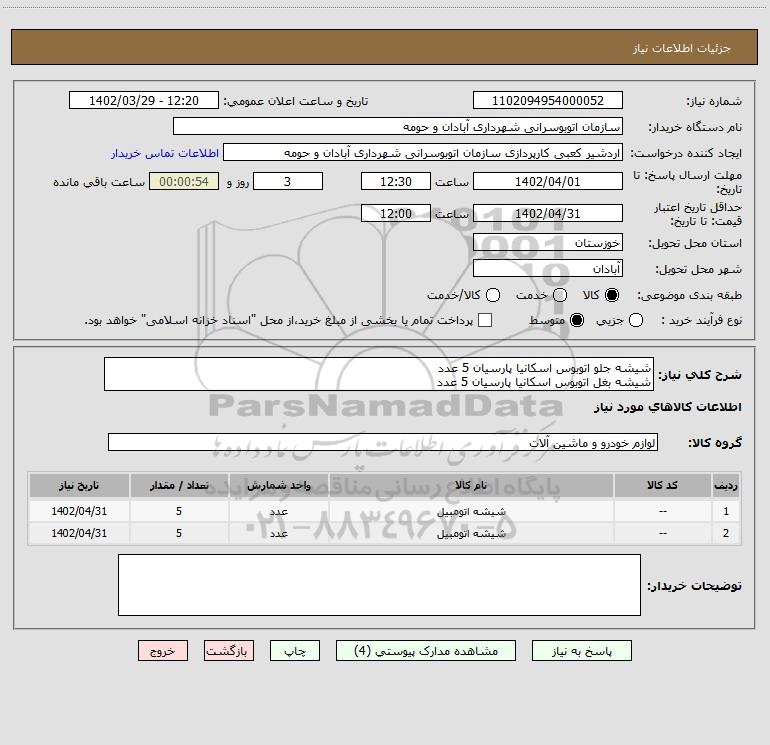The height and width of the screenshot is (745, 770).
Task: Click the delivery province field خوزستان
Action: [548, 243]
